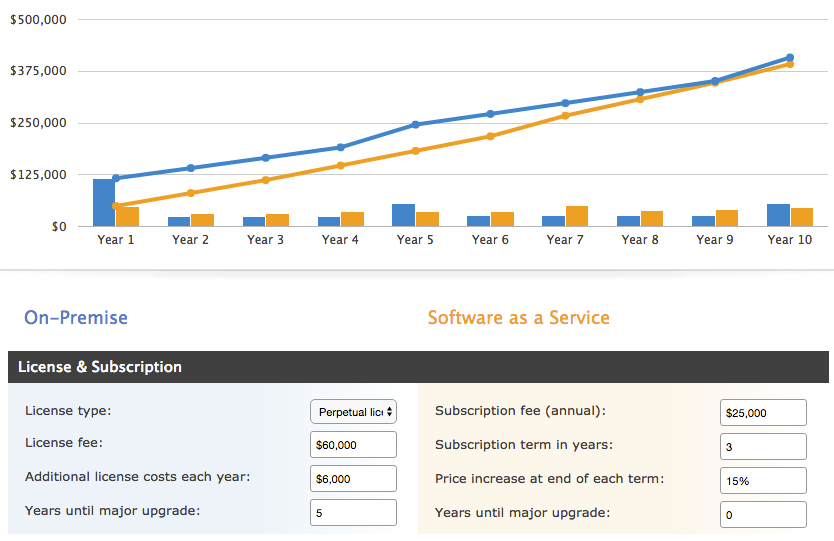Click the orange bar for Year 7
This screenshot has width=834, height=541.
click(x=577, y=216)
